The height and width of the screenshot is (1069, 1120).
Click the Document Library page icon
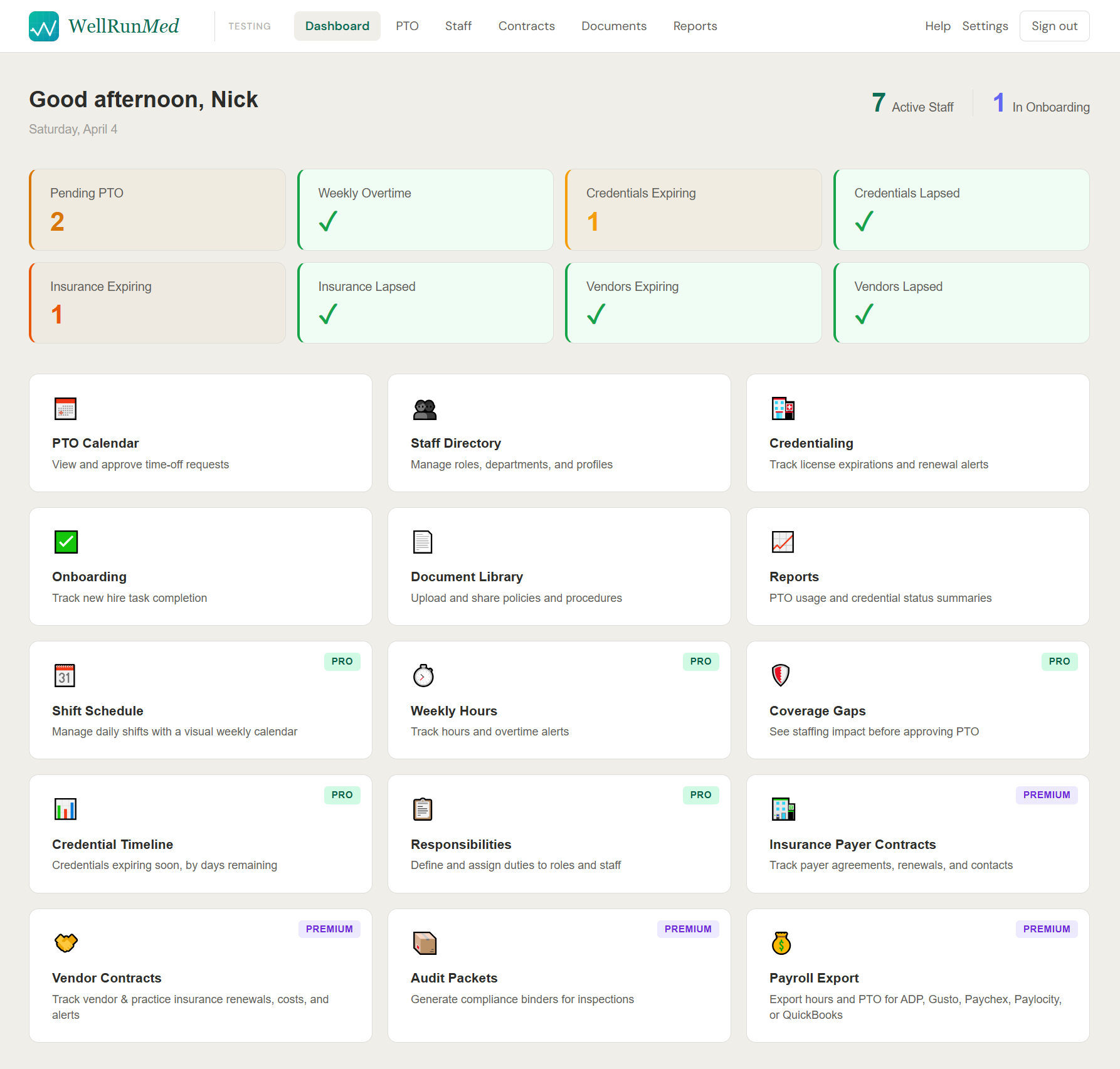point(423,542)
